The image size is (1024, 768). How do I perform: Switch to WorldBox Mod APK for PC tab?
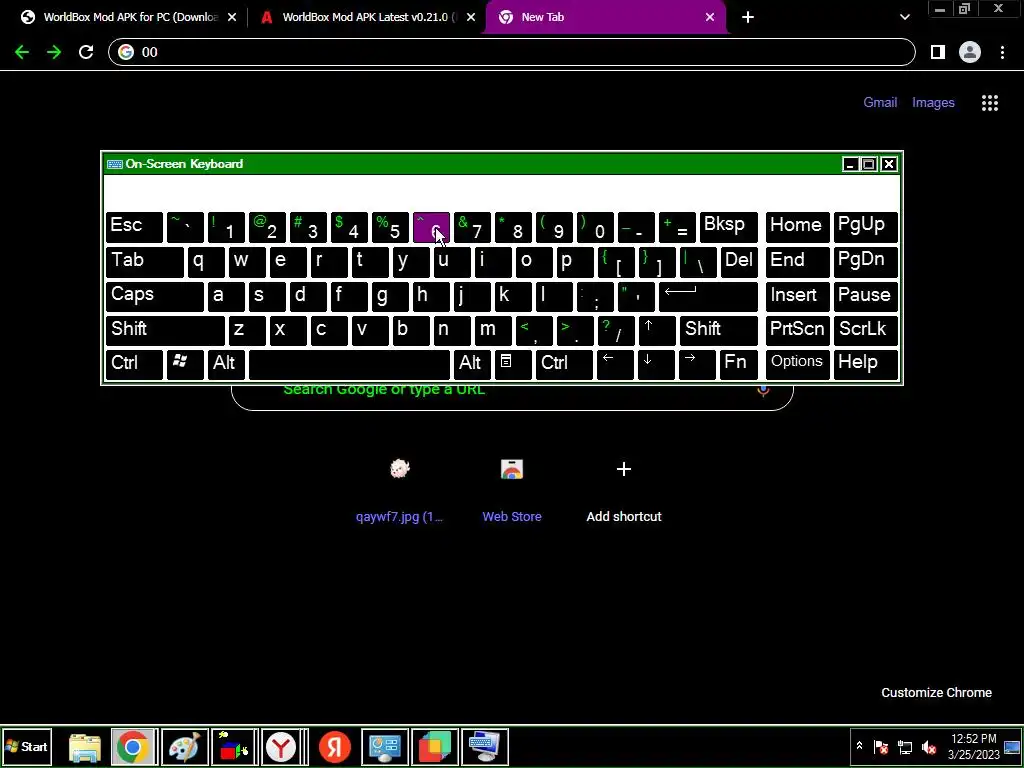click(131, 17)
